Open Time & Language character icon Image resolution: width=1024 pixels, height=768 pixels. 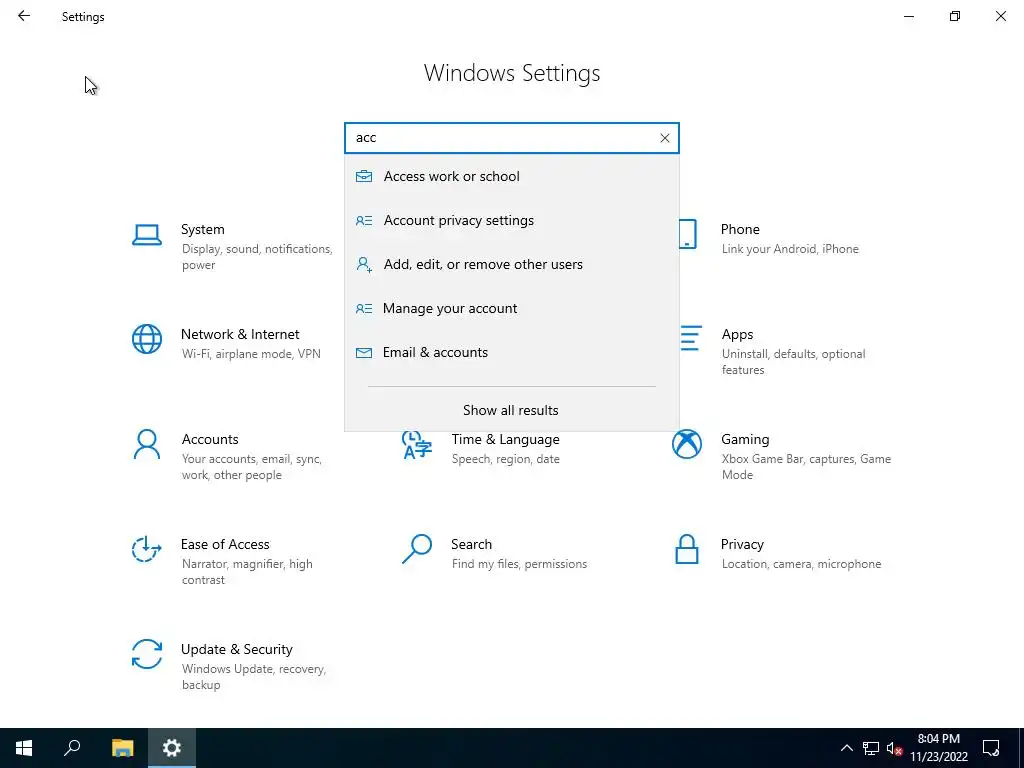[417, 445]
